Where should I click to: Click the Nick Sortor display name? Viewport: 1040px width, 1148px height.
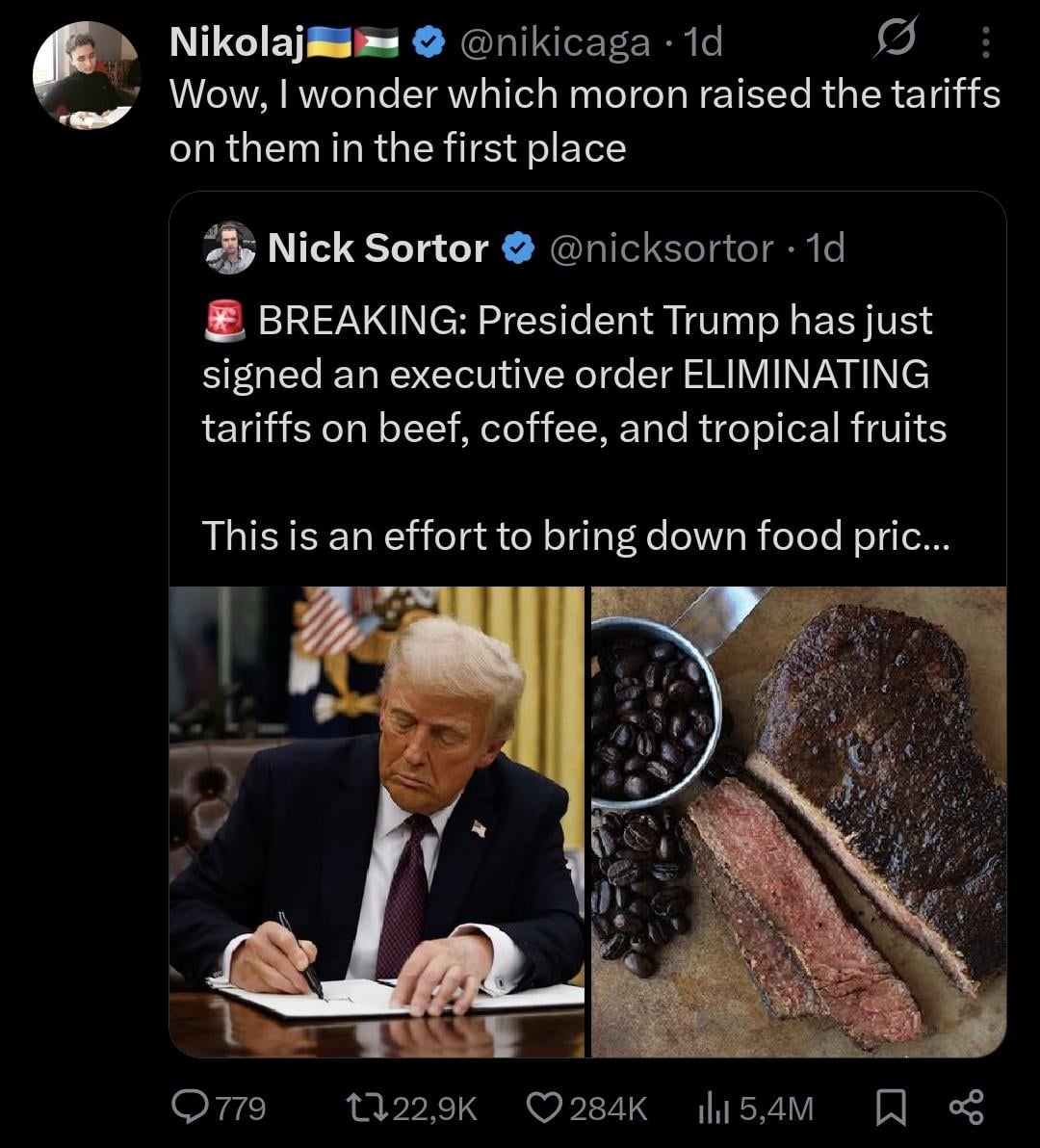pos(377,249)
